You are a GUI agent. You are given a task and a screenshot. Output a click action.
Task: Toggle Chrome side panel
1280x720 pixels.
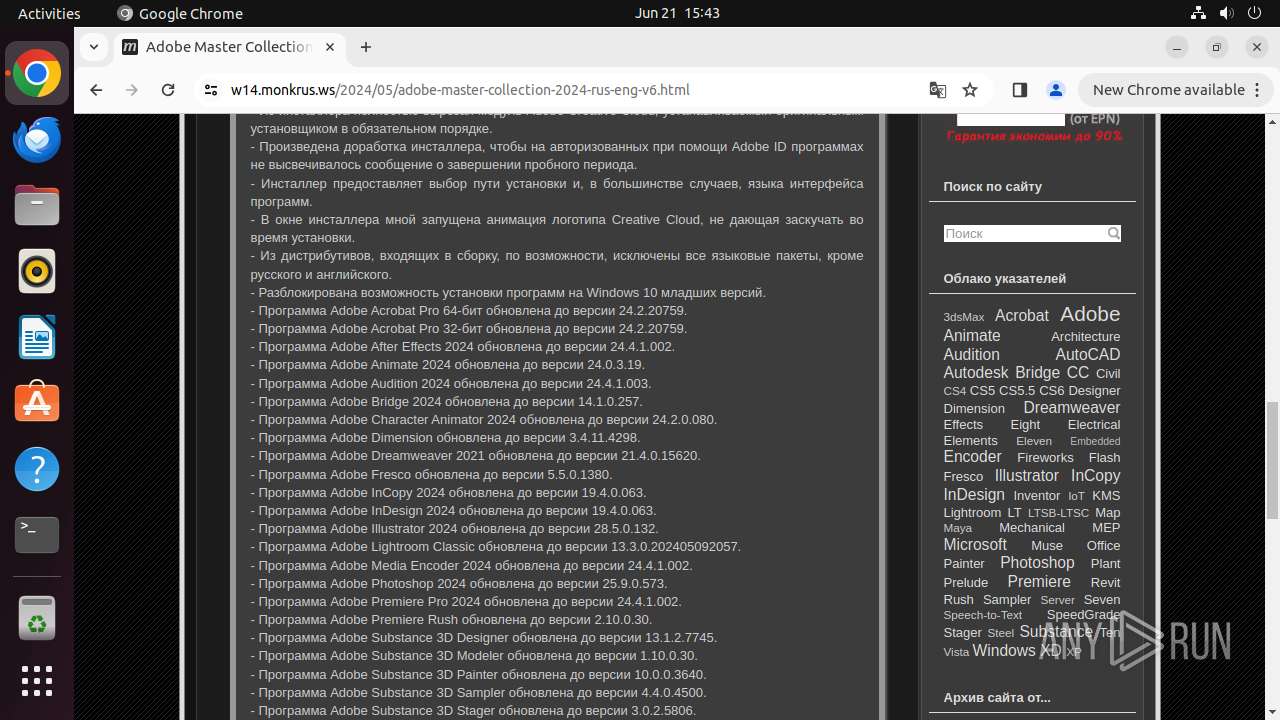1019,90
